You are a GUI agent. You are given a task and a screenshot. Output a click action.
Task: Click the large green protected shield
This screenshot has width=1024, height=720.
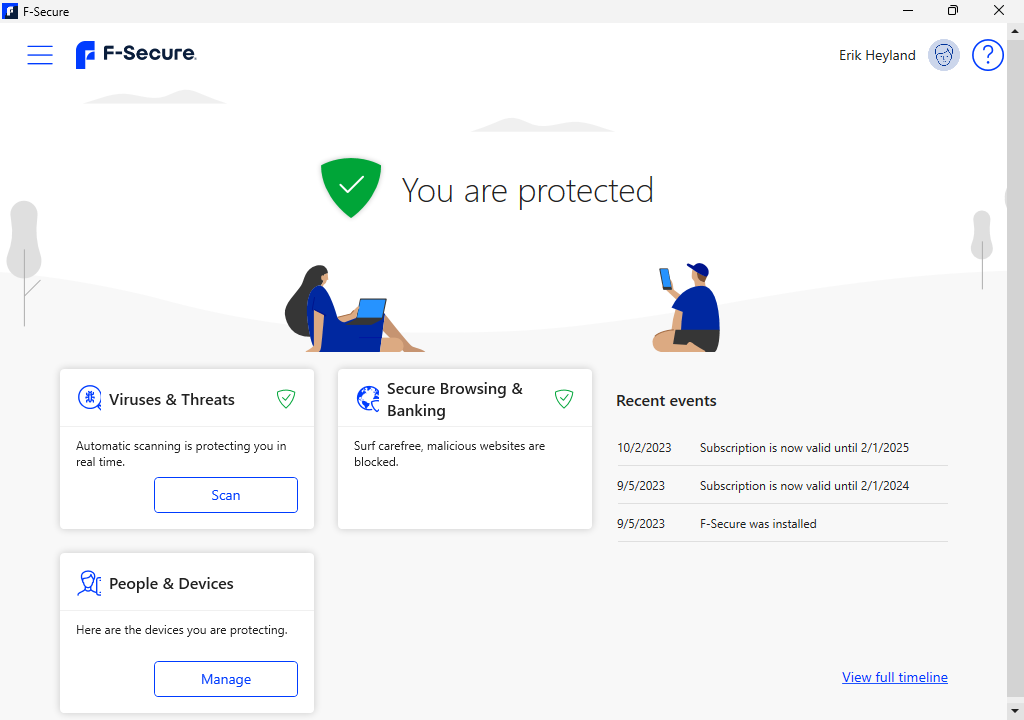351,187
